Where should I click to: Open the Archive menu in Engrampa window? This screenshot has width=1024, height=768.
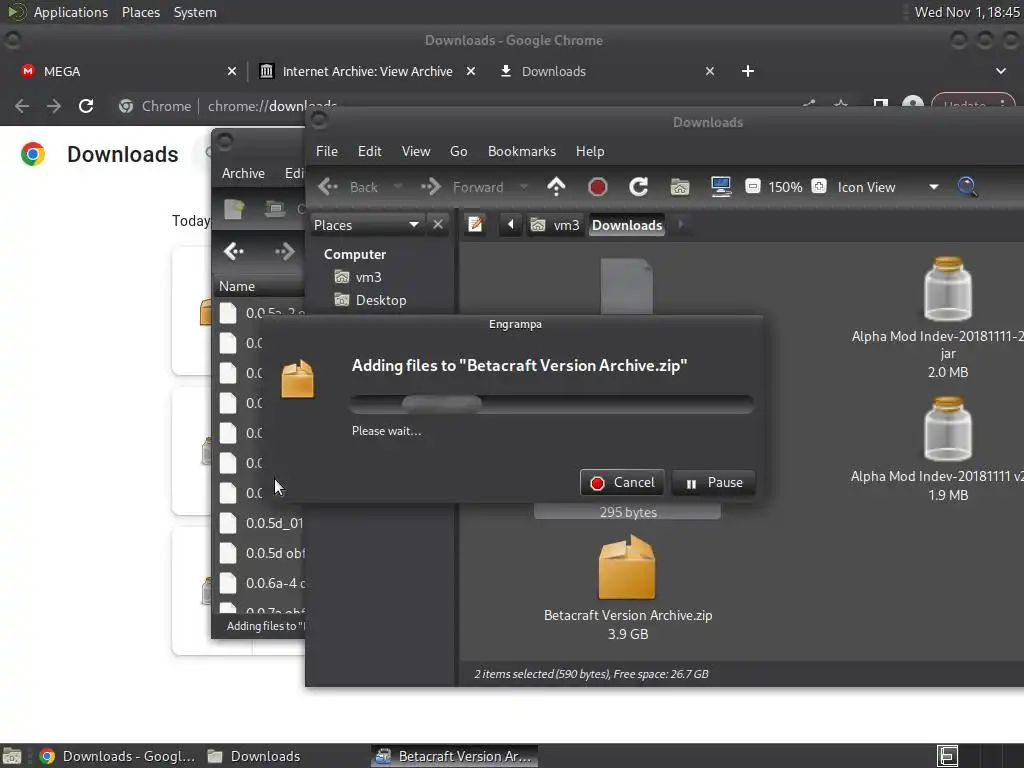click(243, 173)
